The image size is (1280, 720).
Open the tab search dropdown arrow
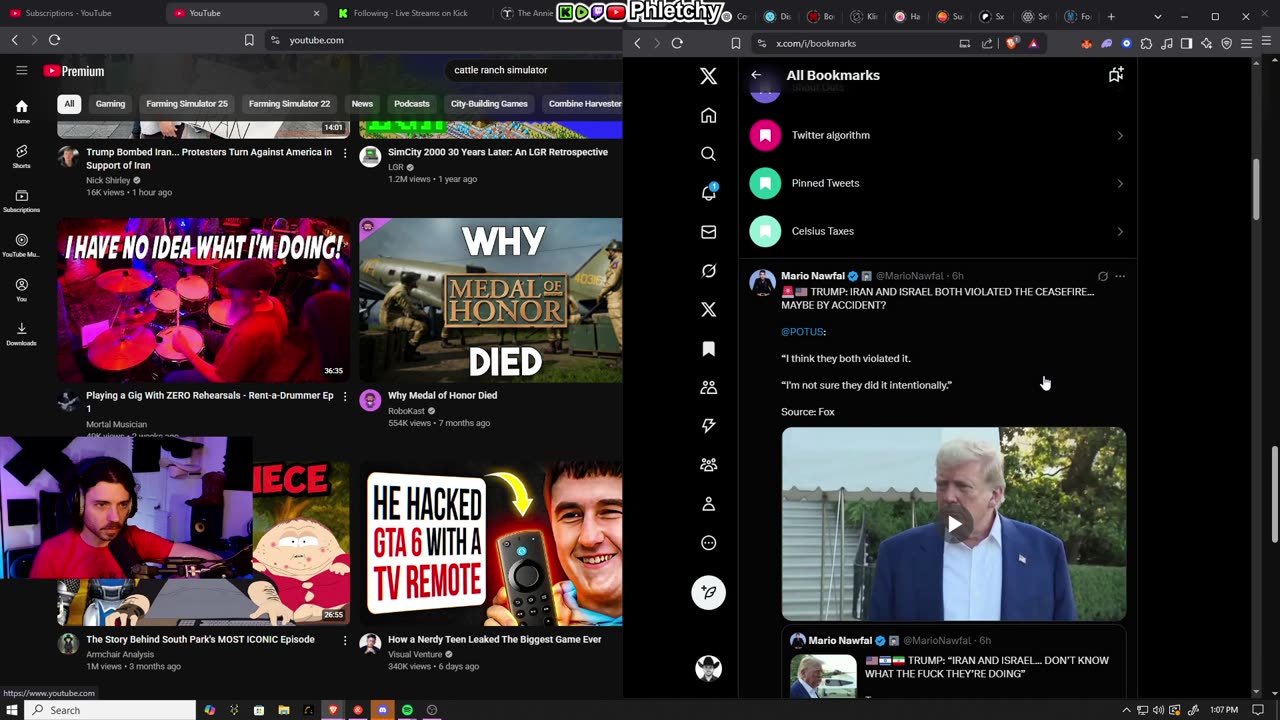(1157, 16)
